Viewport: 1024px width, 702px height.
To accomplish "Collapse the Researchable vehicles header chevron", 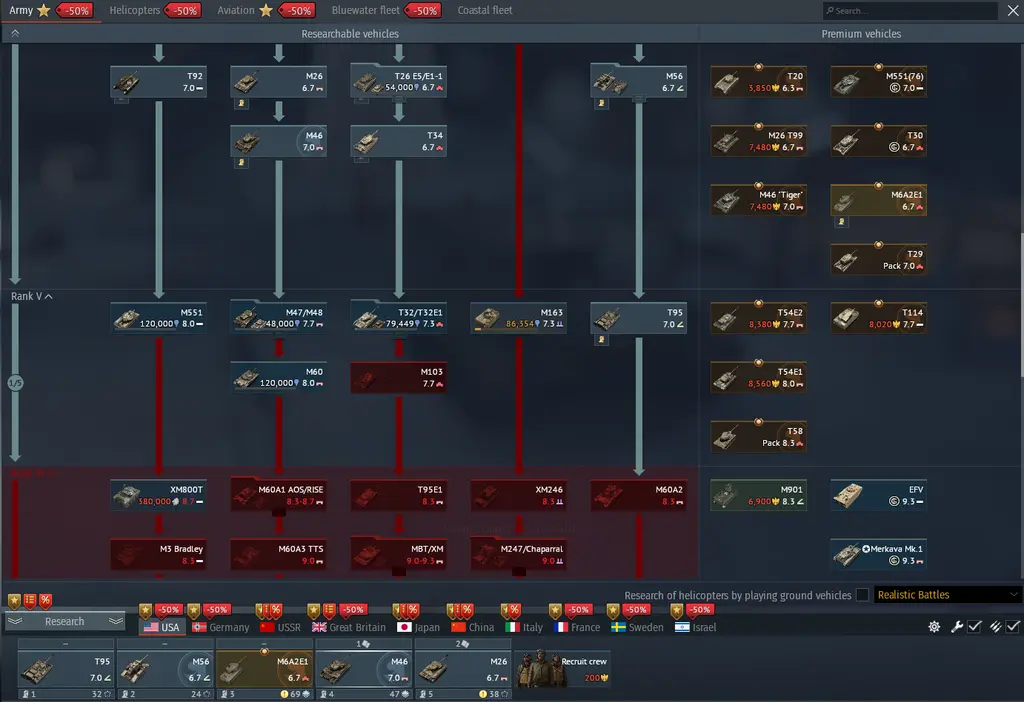I will [15, 33].
